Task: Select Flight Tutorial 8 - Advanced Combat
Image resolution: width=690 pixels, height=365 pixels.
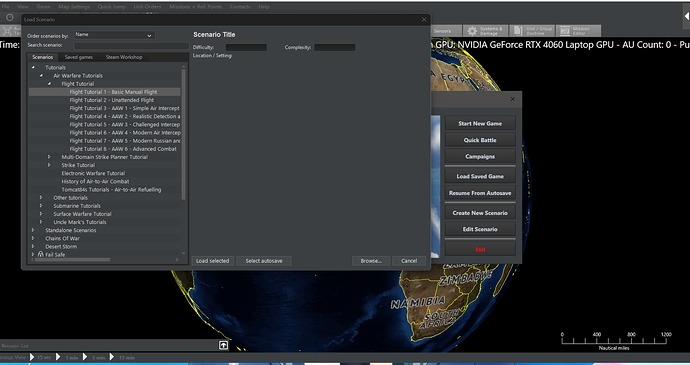Action: tap(123, 149)
